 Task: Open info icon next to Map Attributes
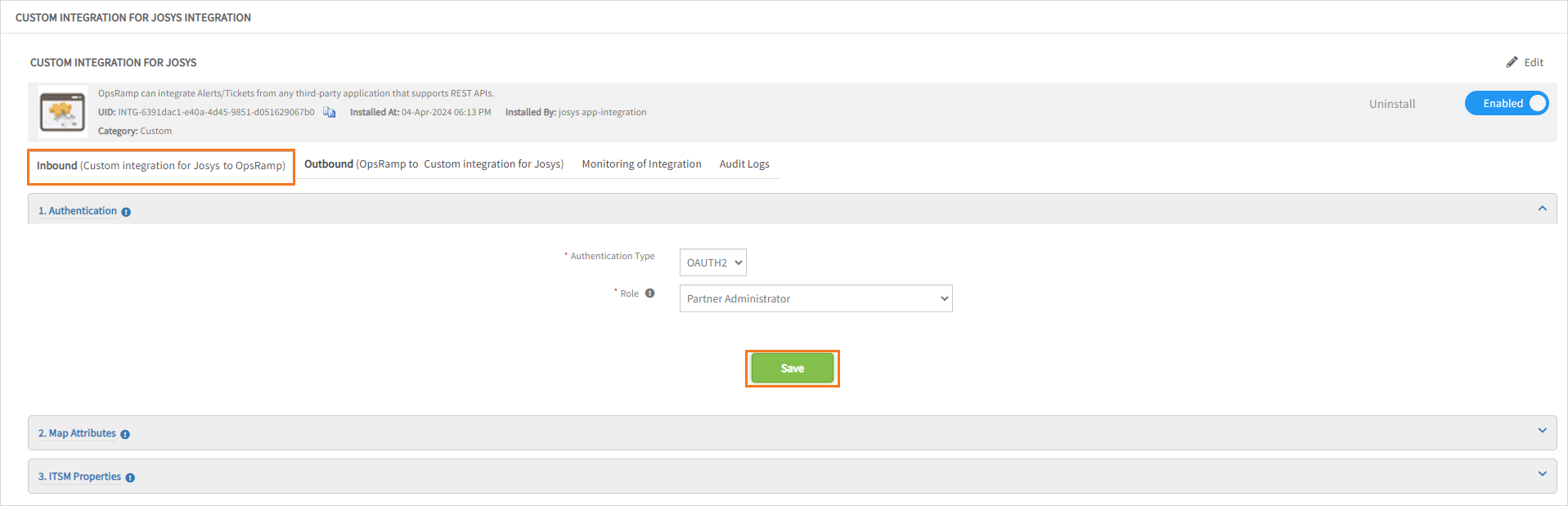pos(125,434)
